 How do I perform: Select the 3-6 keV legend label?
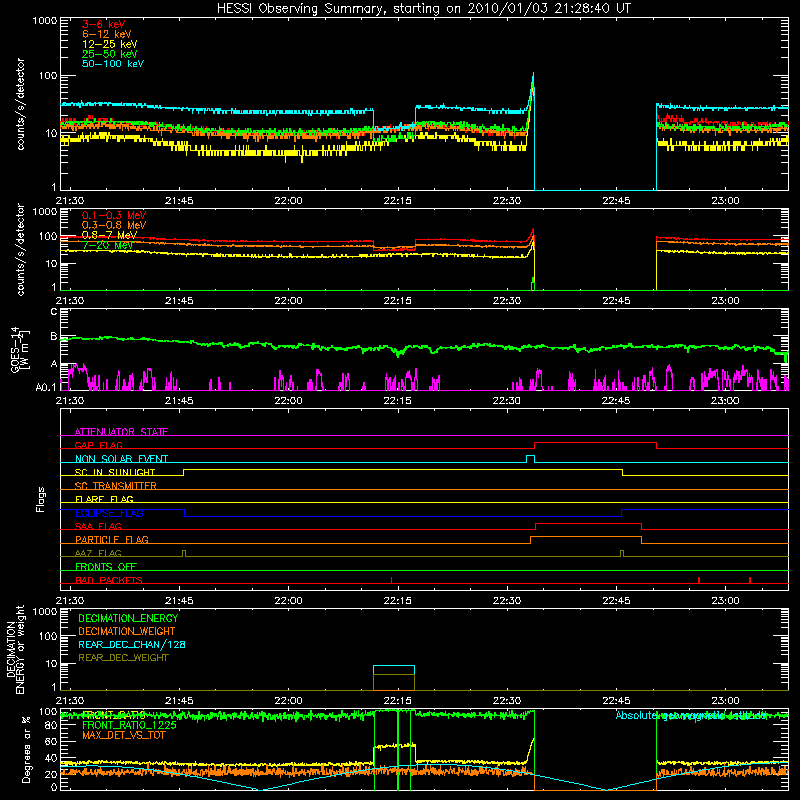pyautogui.click(x=104, y=24)
